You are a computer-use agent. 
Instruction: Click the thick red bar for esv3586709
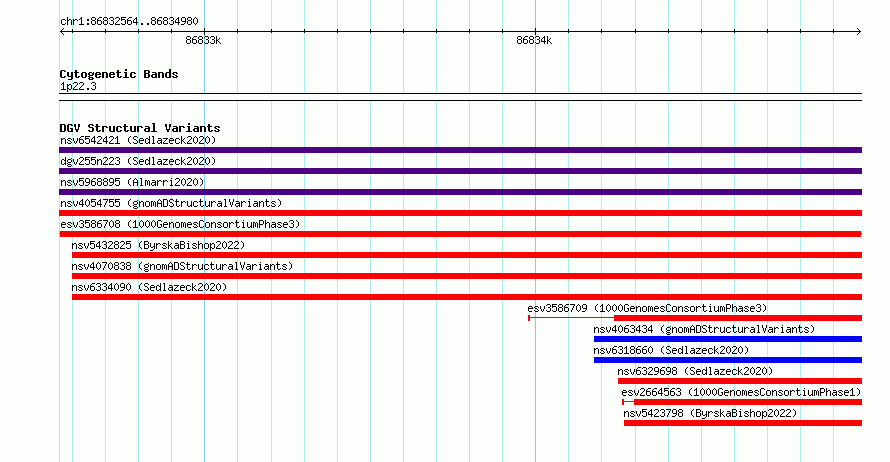pyautogui.click(x=738, y=318)
